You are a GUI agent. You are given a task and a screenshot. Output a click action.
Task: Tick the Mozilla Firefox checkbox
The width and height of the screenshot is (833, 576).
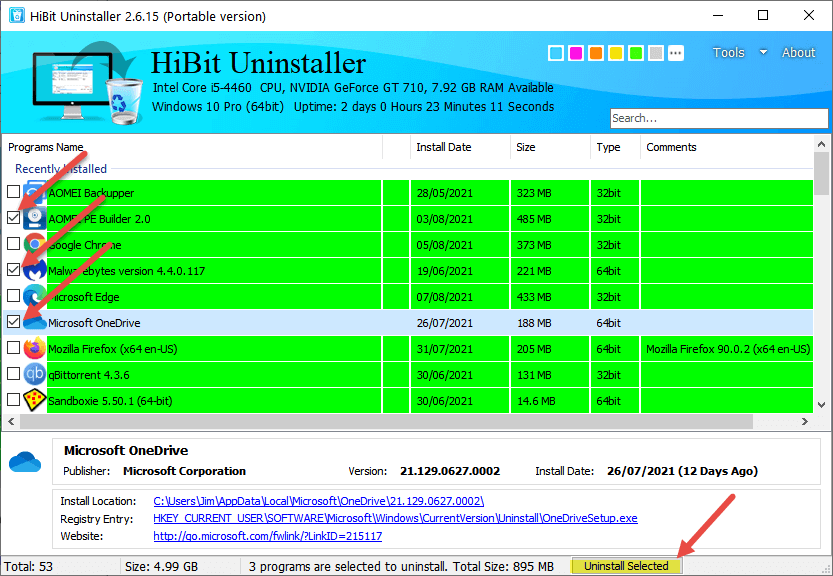[13, 348]
